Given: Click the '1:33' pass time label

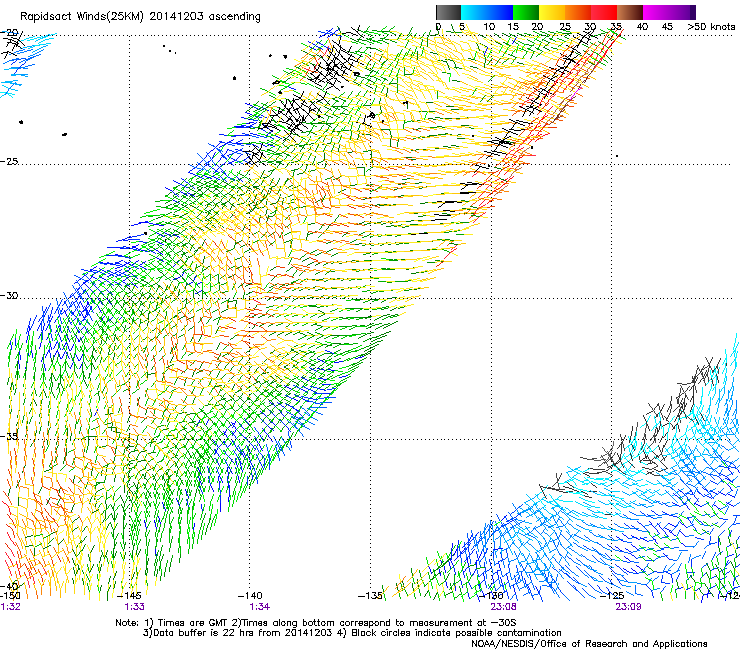Looking at the screenshot, I should (135, 607).
